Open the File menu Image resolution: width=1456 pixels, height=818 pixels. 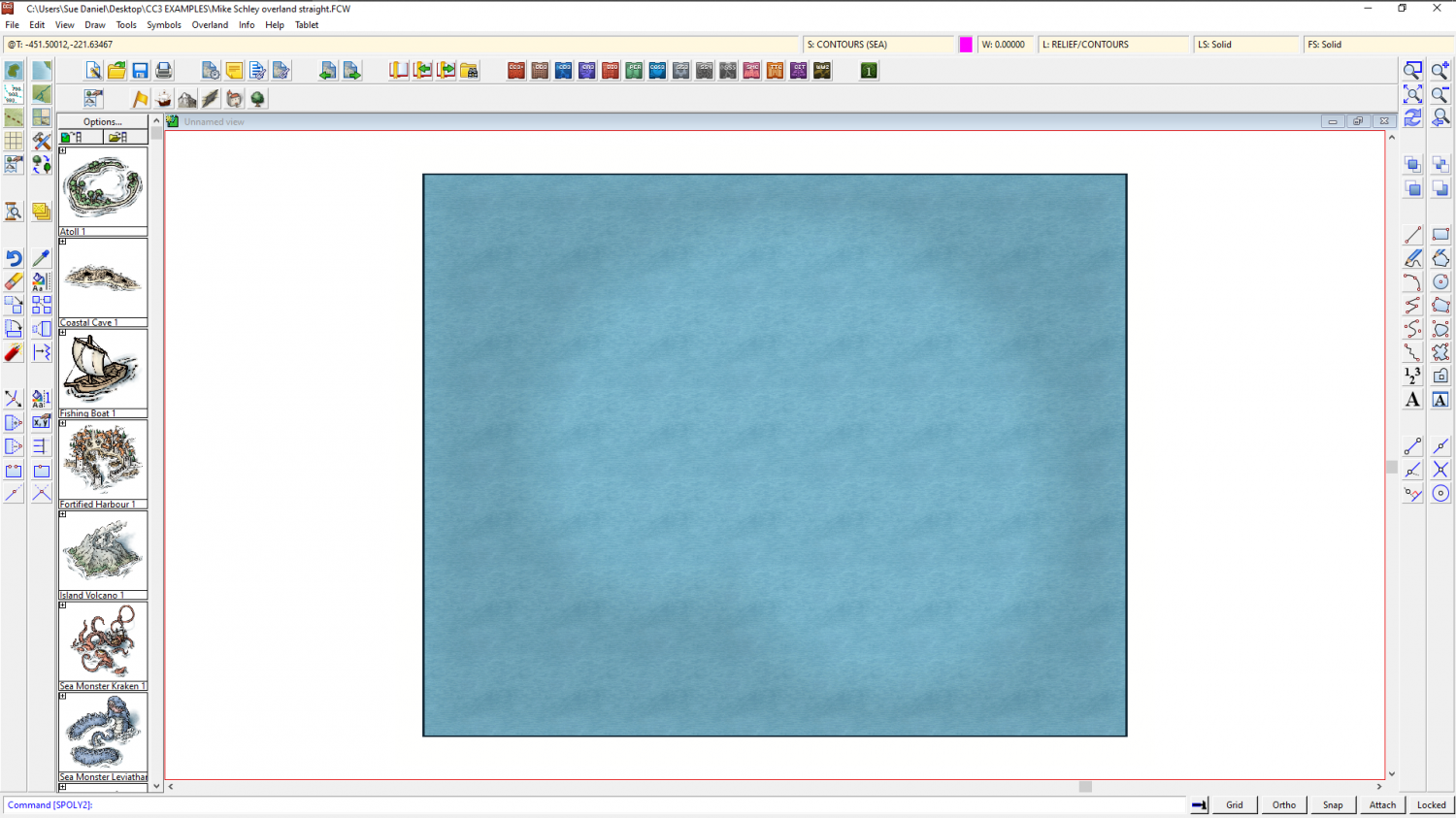[12, 25]
